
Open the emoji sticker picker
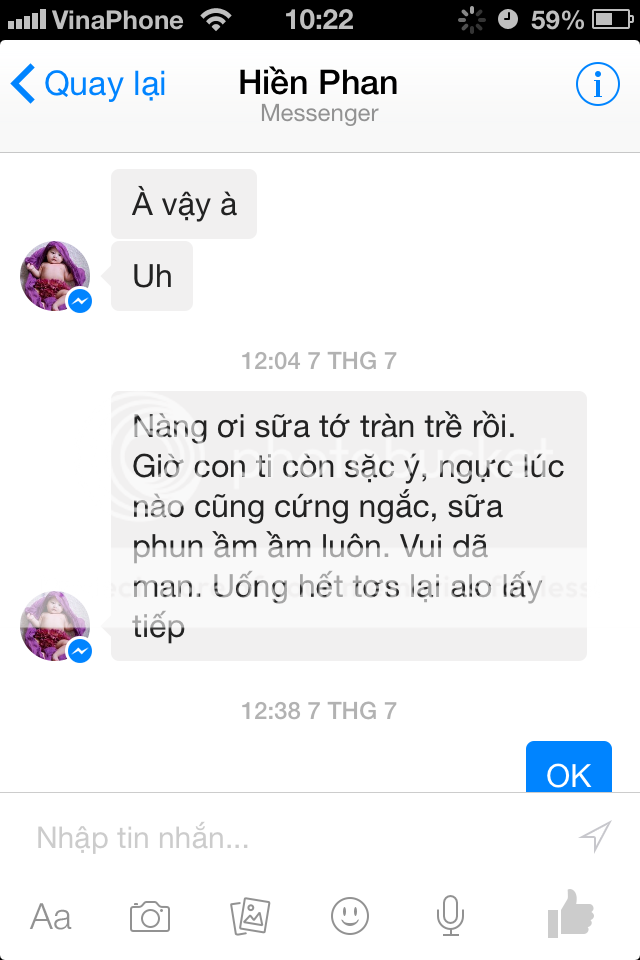pyautogui.click(x=350, y=916)
